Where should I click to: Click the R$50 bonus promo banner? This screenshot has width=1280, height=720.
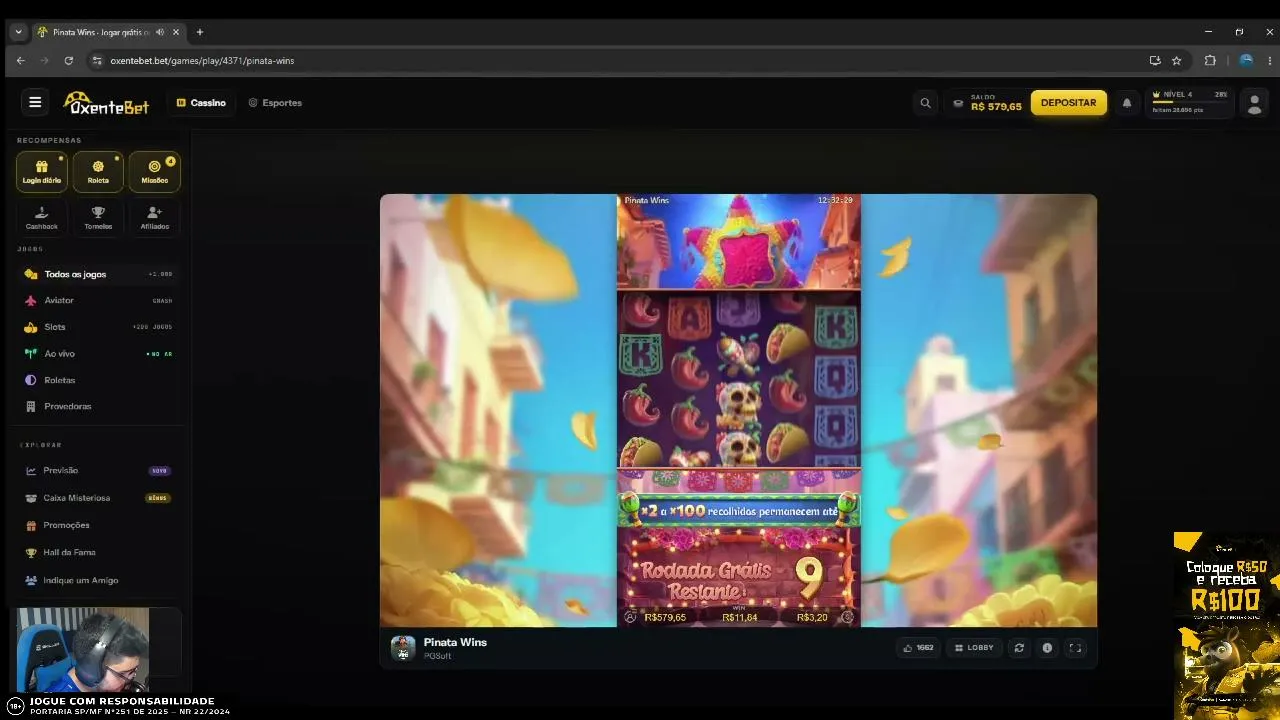1226,625
